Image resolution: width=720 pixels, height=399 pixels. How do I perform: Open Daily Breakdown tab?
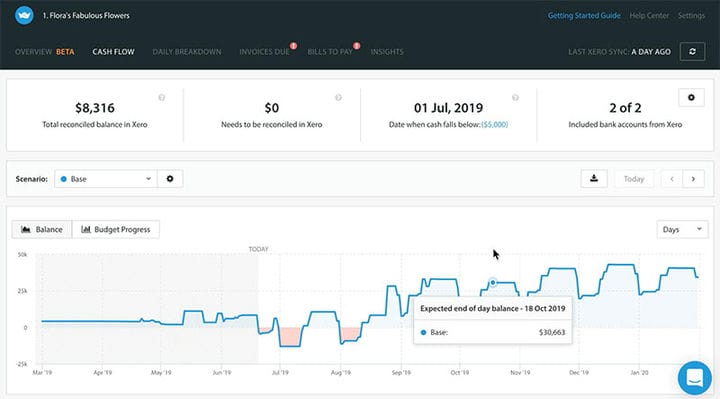(x=187, y=51)
